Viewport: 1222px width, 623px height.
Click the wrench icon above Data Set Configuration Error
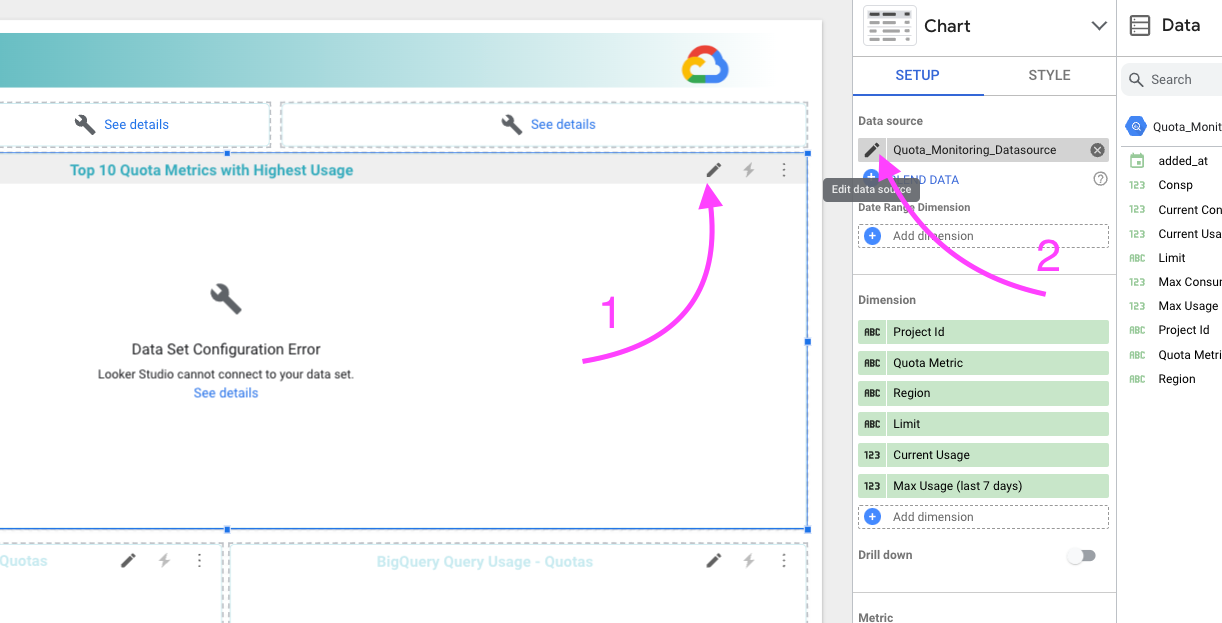226,299
